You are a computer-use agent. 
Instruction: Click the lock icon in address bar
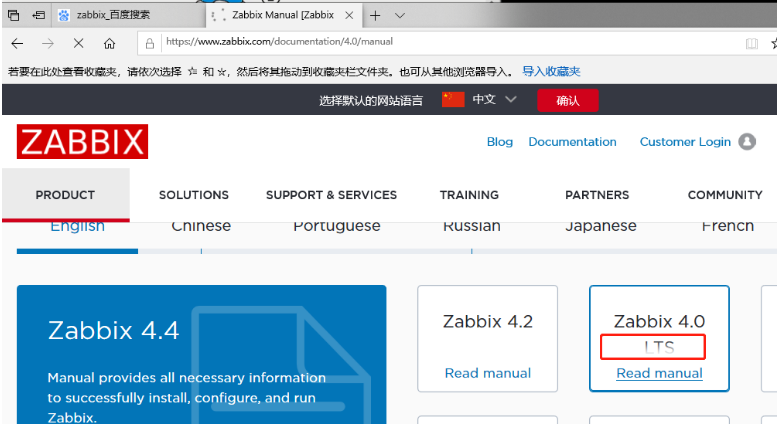(150, 44)
